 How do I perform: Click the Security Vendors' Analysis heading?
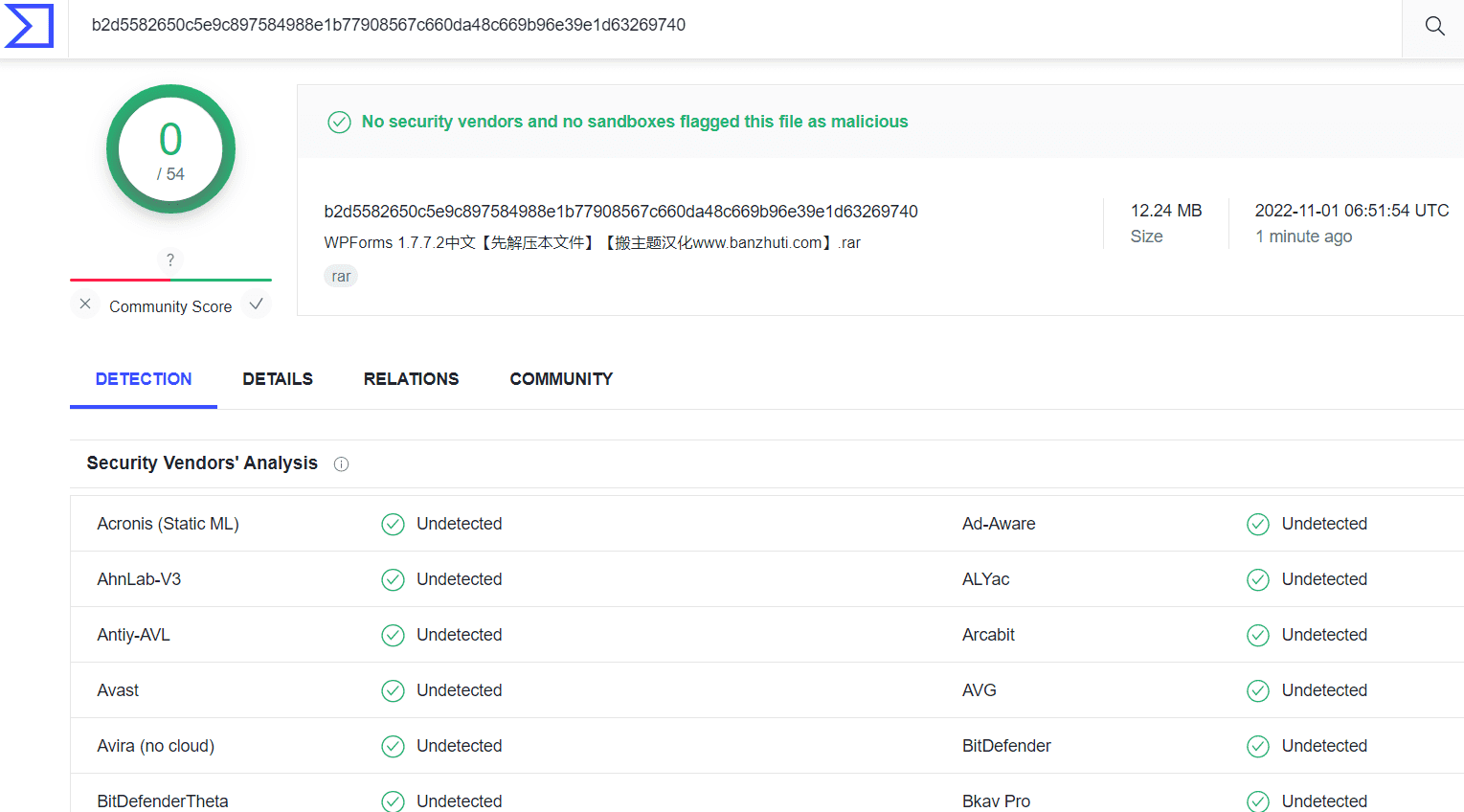click(202, 463)
